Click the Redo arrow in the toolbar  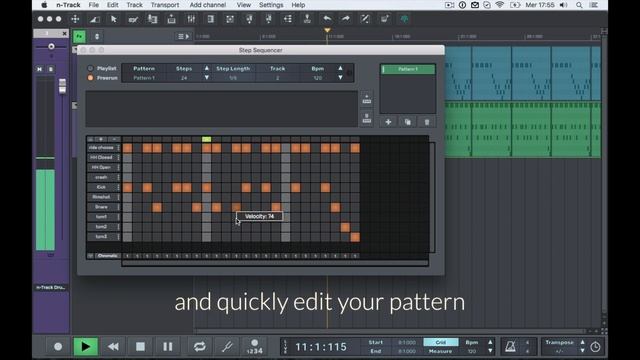[x=346, y=19]
